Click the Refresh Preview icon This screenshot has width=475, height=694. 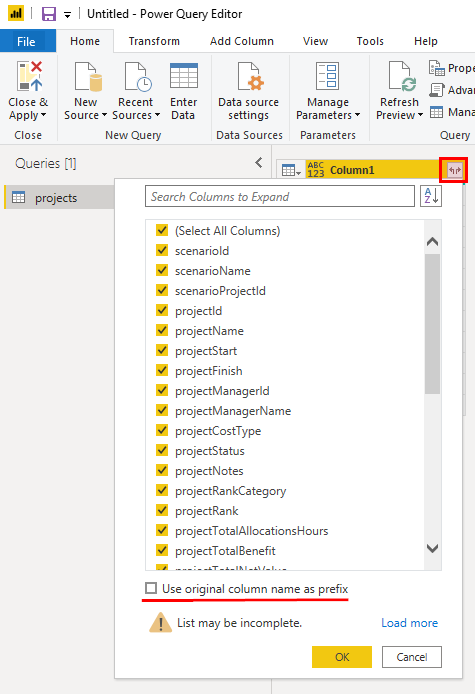coord(402,76)
